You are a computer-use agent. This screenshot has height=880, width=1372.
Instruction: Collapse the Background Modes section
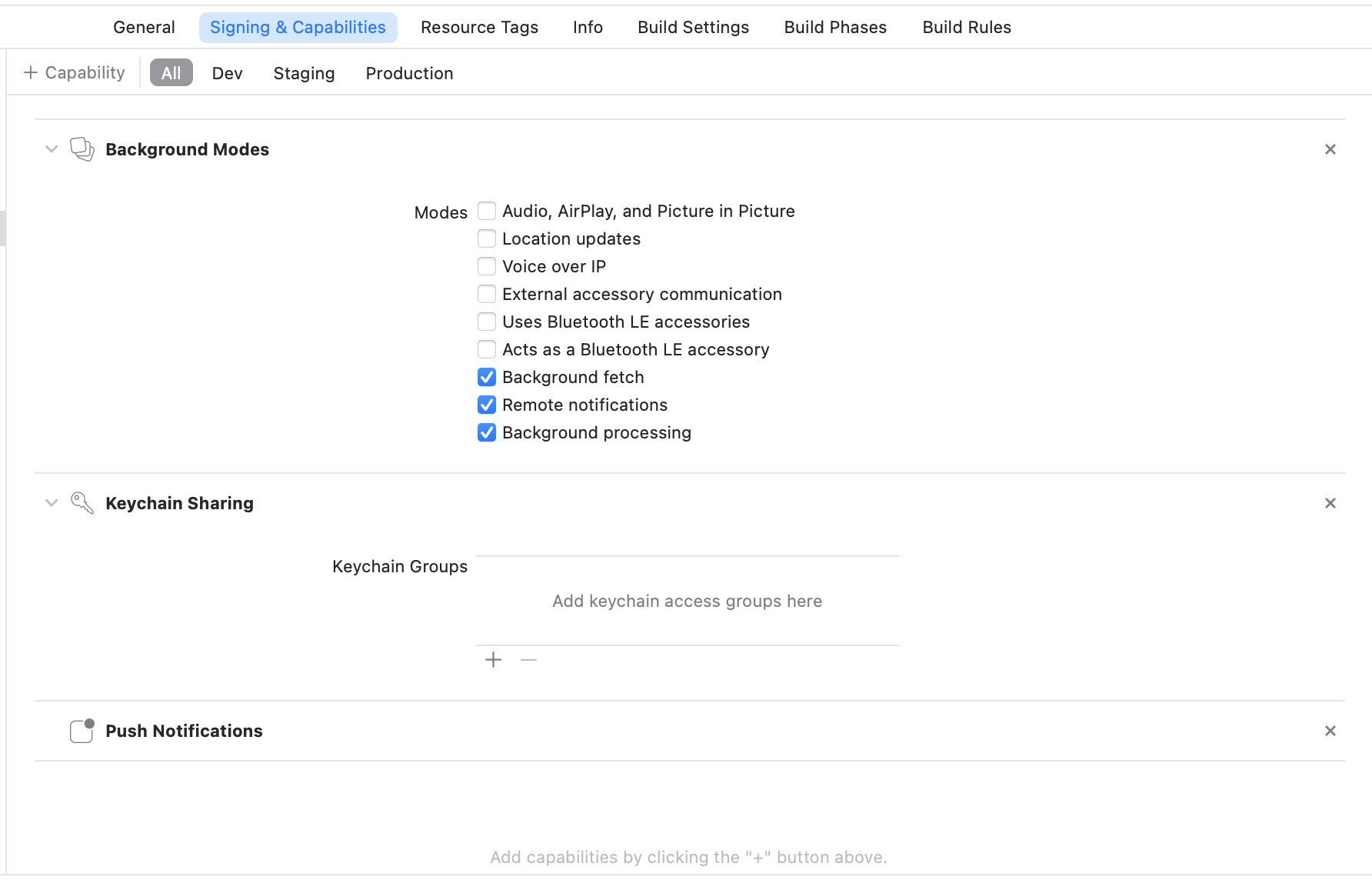[x=52, y=149]
